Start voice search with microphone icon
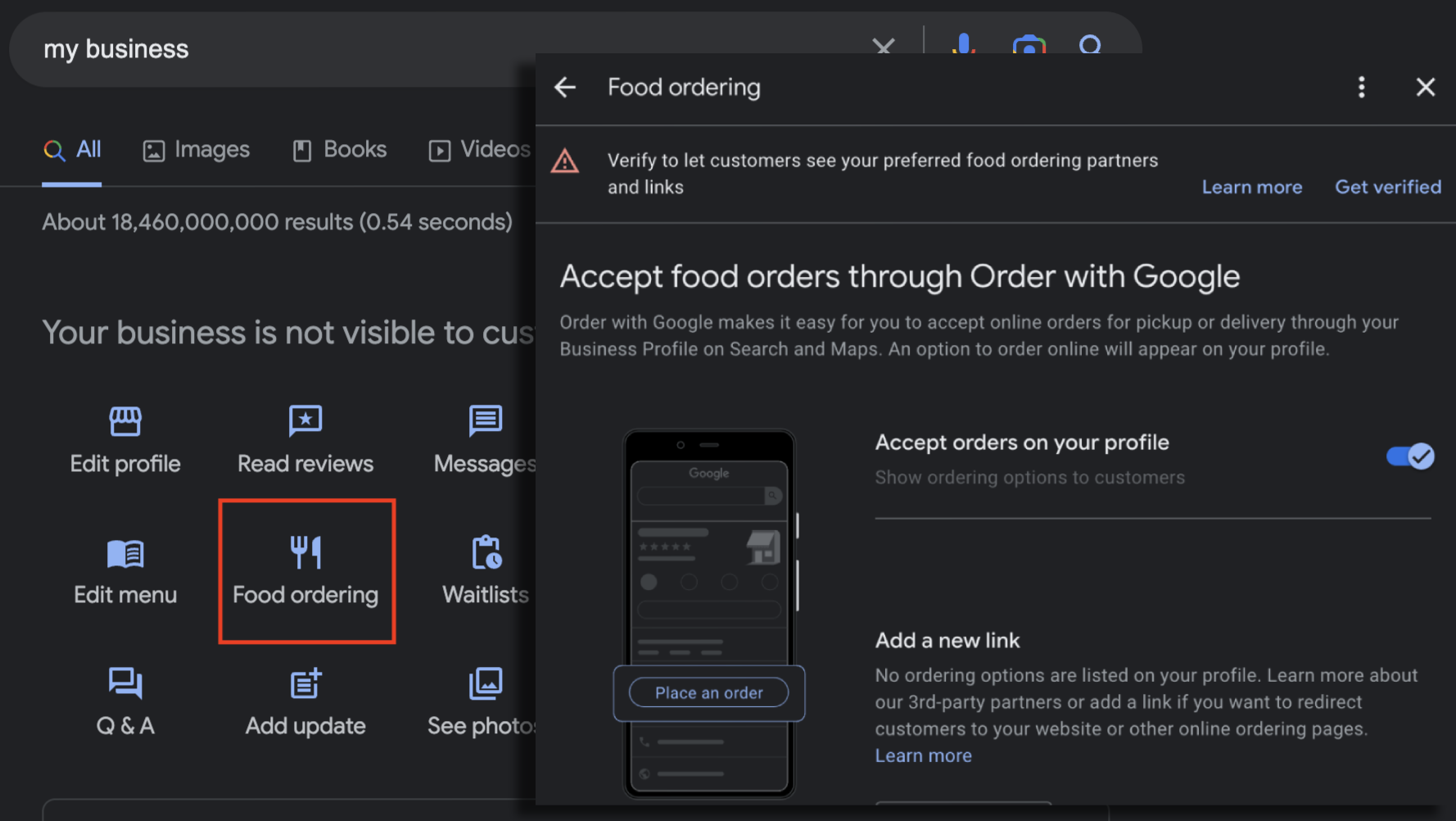The width and height of the screenshot is (1456, 821). click(964, 43)
